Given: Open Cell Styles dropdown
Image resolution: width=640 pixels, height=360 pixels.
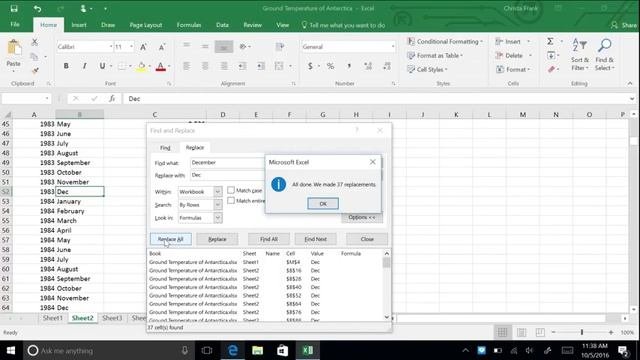Looking at the screenshot, I should tap(427, 69).
